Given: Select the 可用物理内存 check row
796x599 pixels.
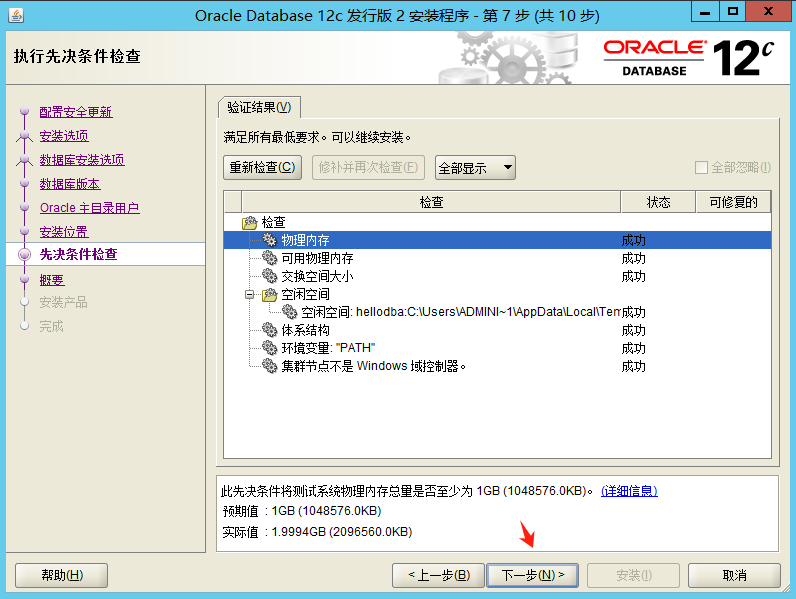Looking at the screenshot, I should [x=498, y=258].
